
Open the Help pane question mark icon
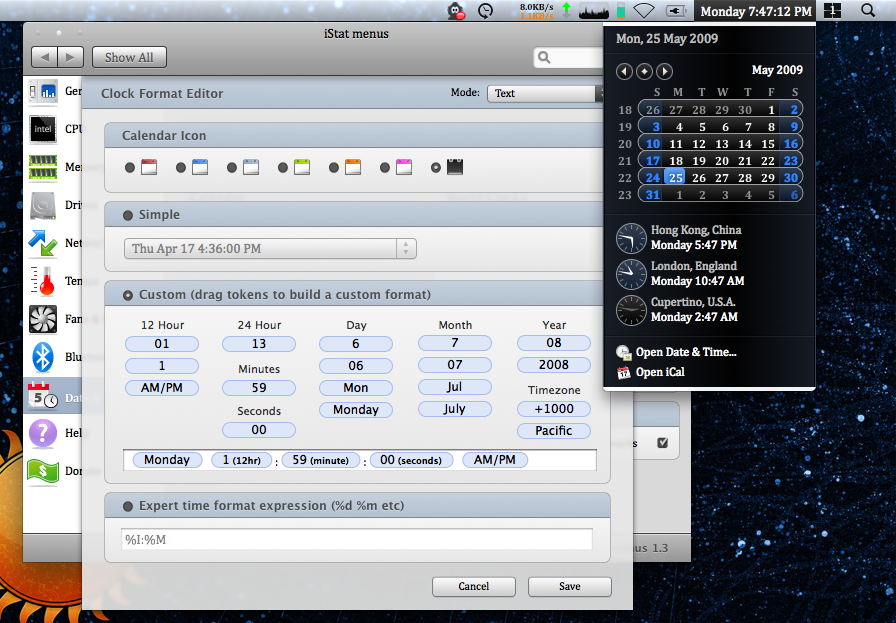pos(43,433)
